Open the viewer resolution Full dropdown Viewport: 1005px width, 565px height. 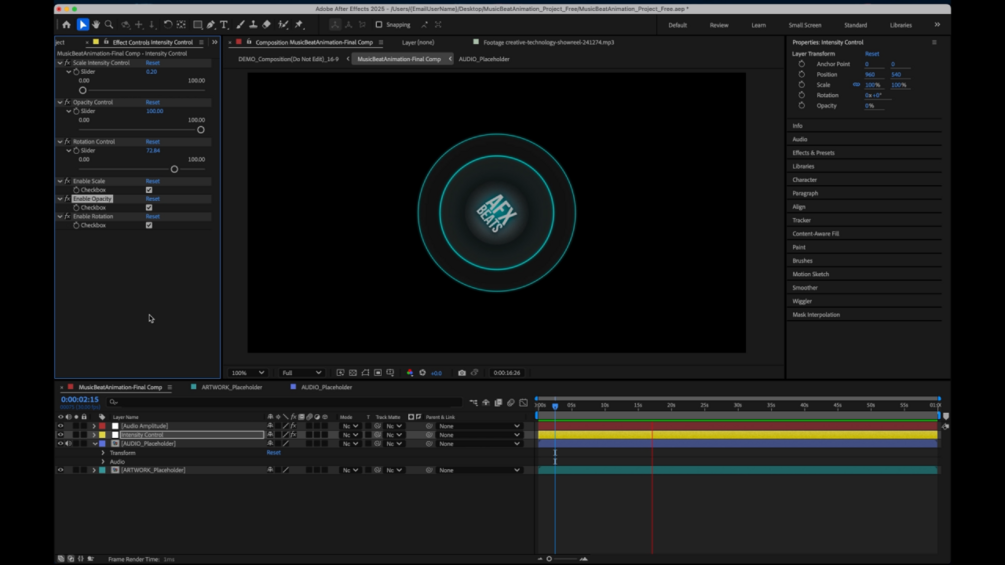click(301, 373)
